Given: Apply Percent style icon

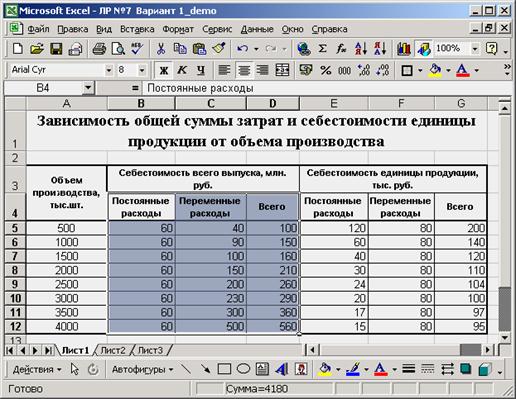Looking at the screenshot, I should pos(325,70).
